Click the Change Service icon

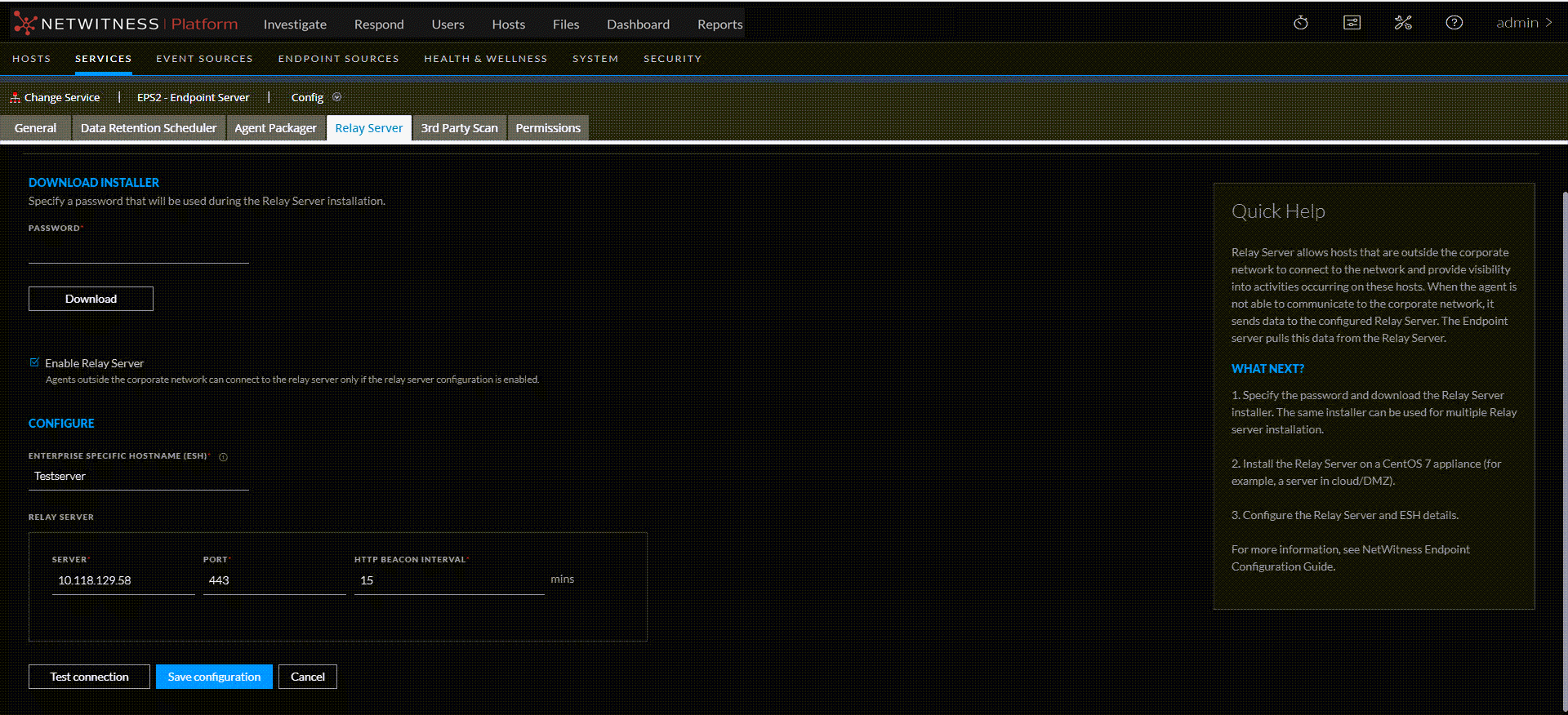tap(15, 98)
